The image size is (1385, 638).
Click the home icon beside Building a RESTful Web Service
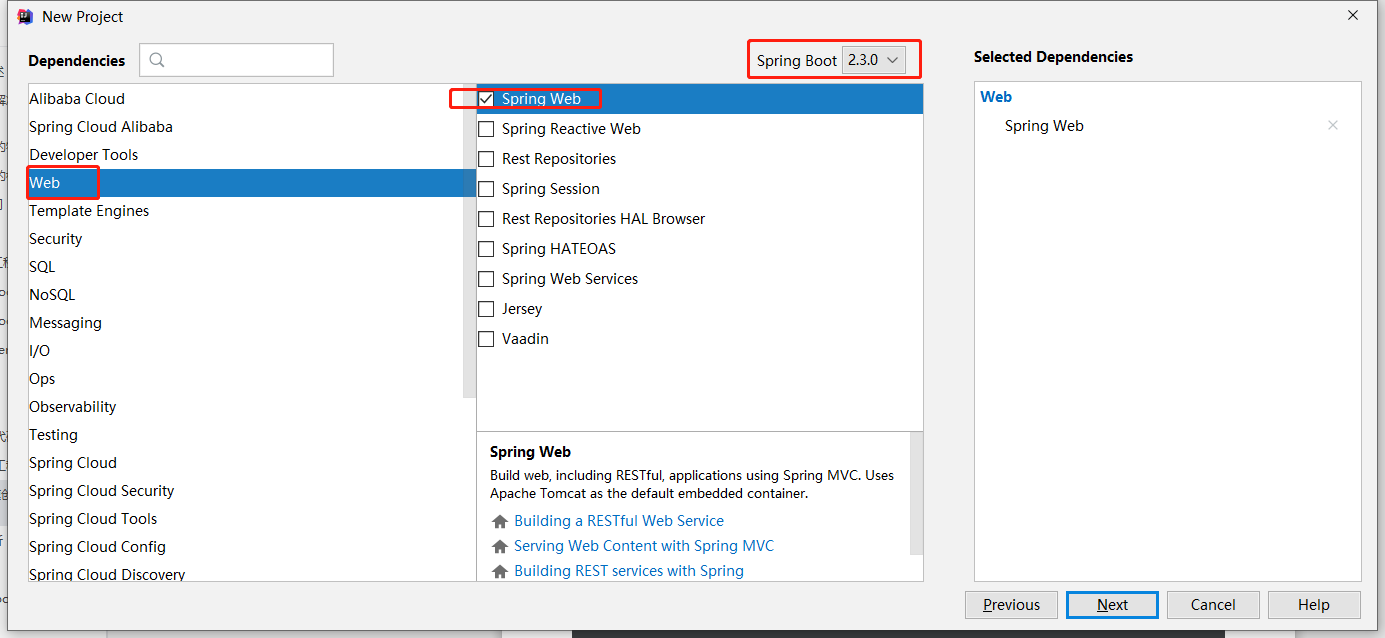(x=500, y=521)
